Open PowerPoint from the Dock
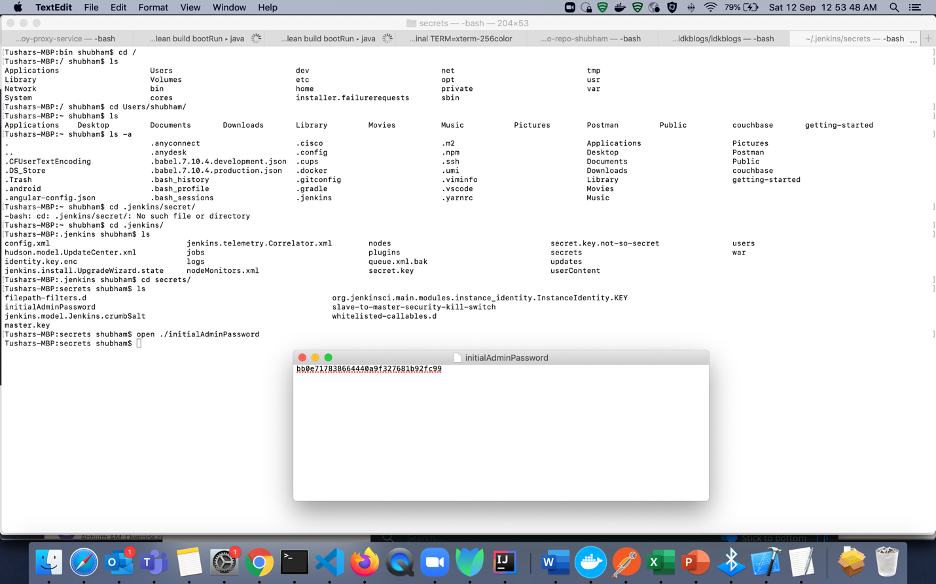Image resolution: width=936 pixels, height=584 pixels. click(x=695, y=562)
